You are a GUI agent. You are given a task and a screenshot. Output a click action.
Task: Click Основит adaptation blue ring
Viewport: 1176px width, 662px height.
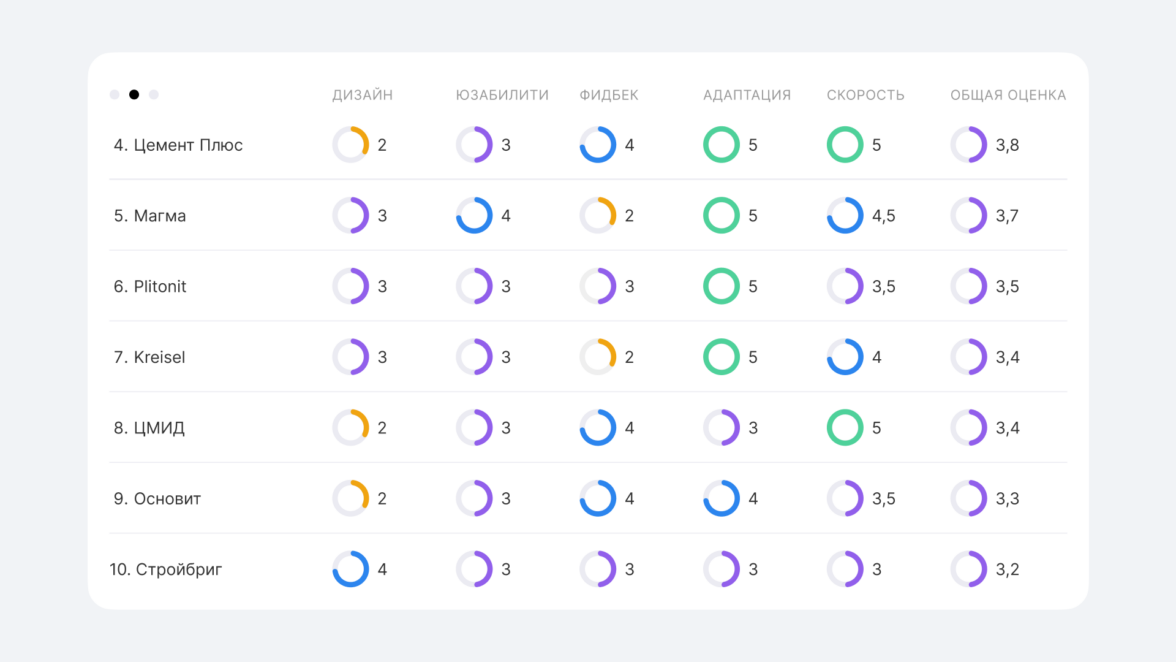pyautogui.click(x=721, y=499)
